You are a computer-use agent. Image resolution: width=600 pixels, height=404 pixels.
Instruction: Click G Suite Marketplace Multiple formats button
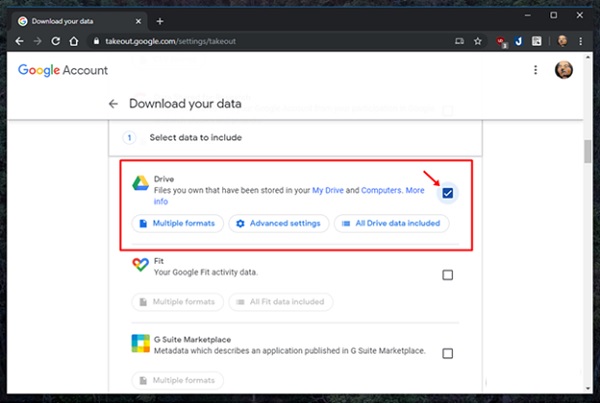[178, 380]
